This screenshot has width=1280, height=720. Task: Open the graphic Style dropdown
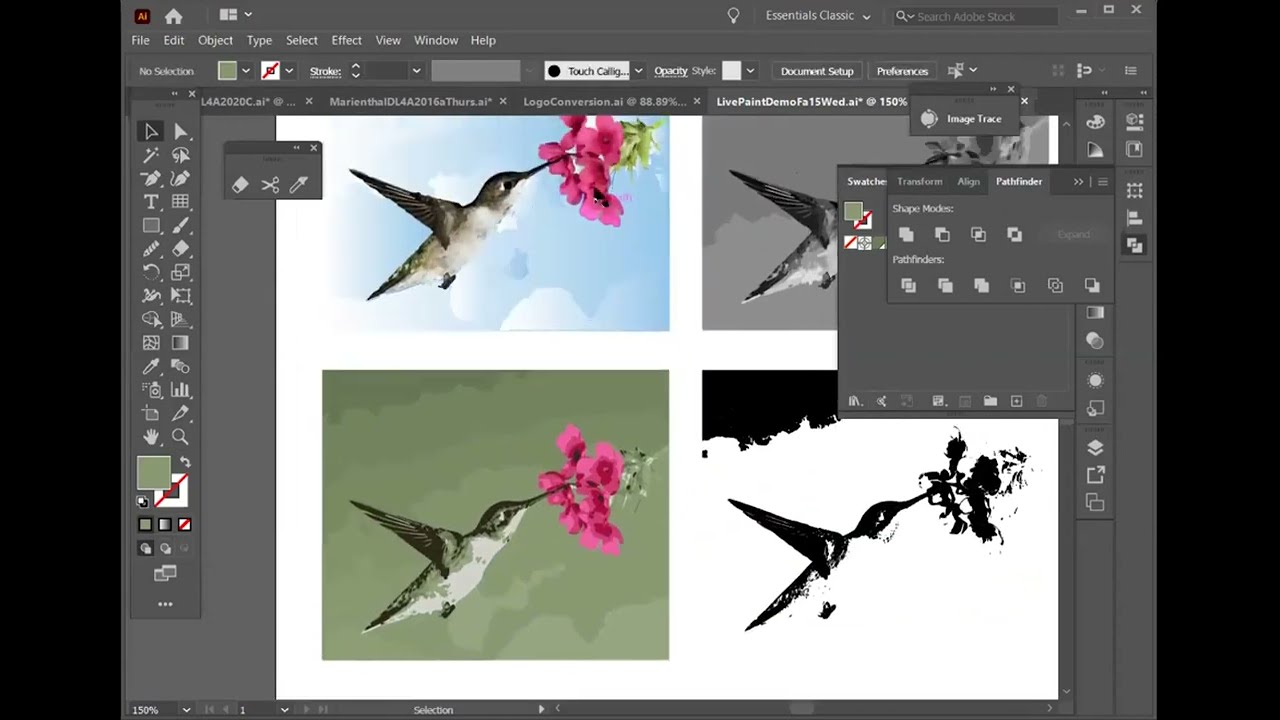pos(750,71)
